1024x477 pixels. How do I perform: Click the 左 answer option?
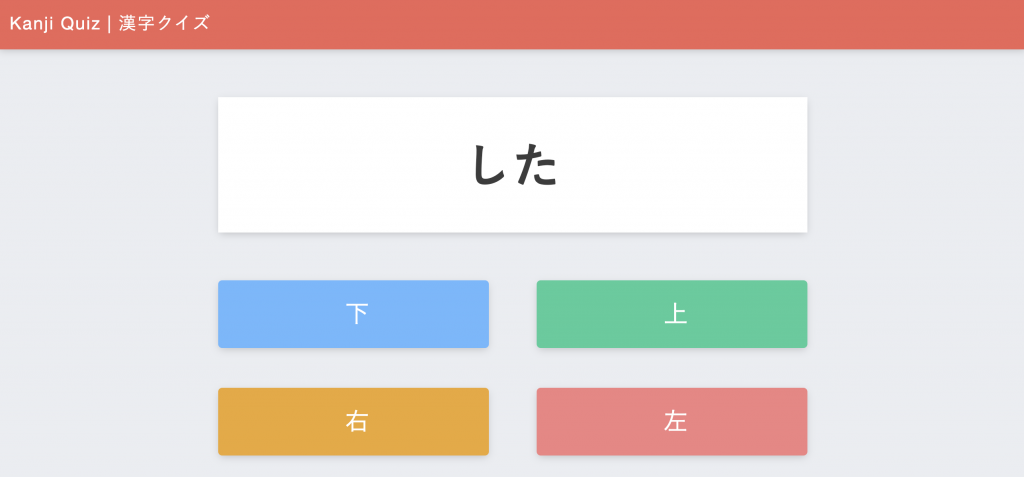click(x=671, y=421)
